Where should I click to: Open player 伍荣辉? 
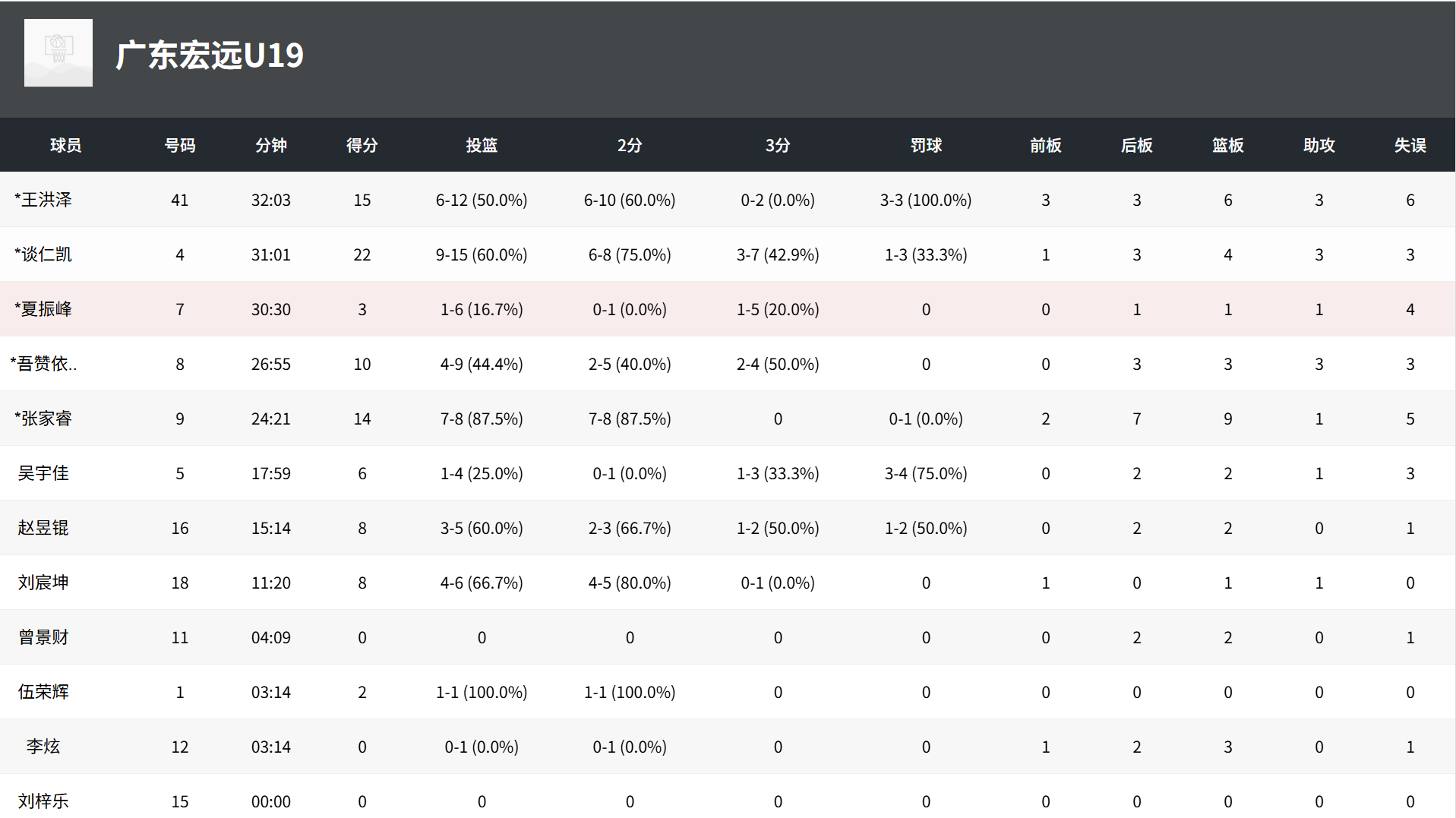pyautogui.click(x=43, y=692)
